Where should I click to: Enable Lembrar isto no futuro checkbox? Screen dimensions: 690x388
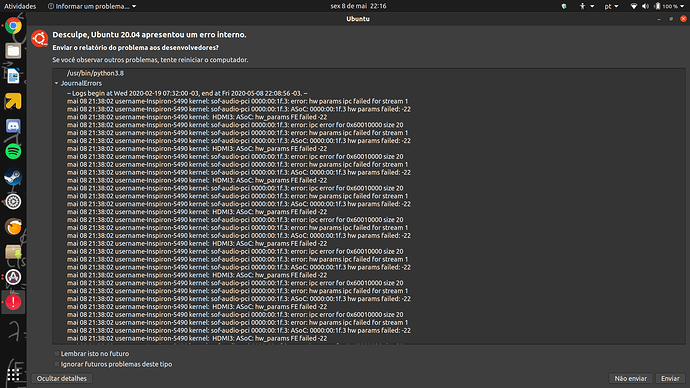(56, 354)
